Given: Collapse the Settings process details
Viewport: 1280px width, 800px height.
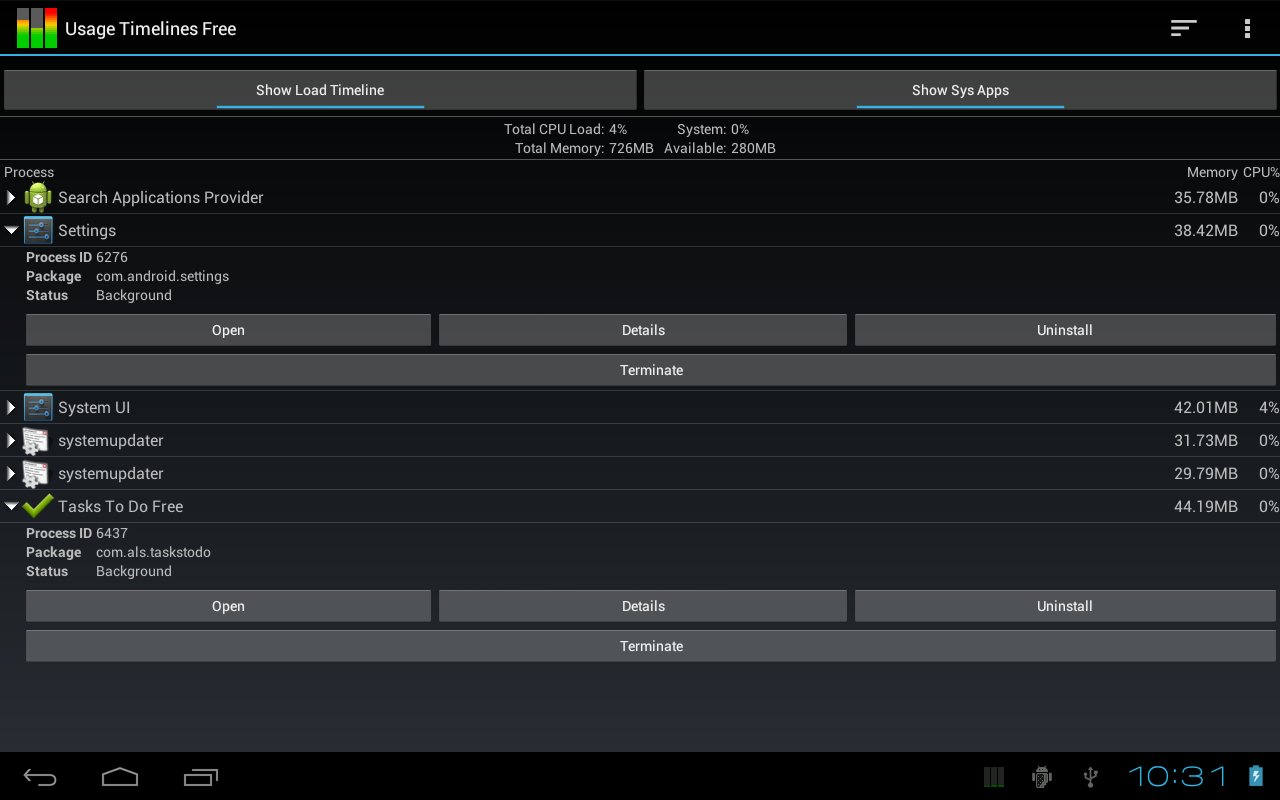Looking at the screenshot, I should (12, 230).
